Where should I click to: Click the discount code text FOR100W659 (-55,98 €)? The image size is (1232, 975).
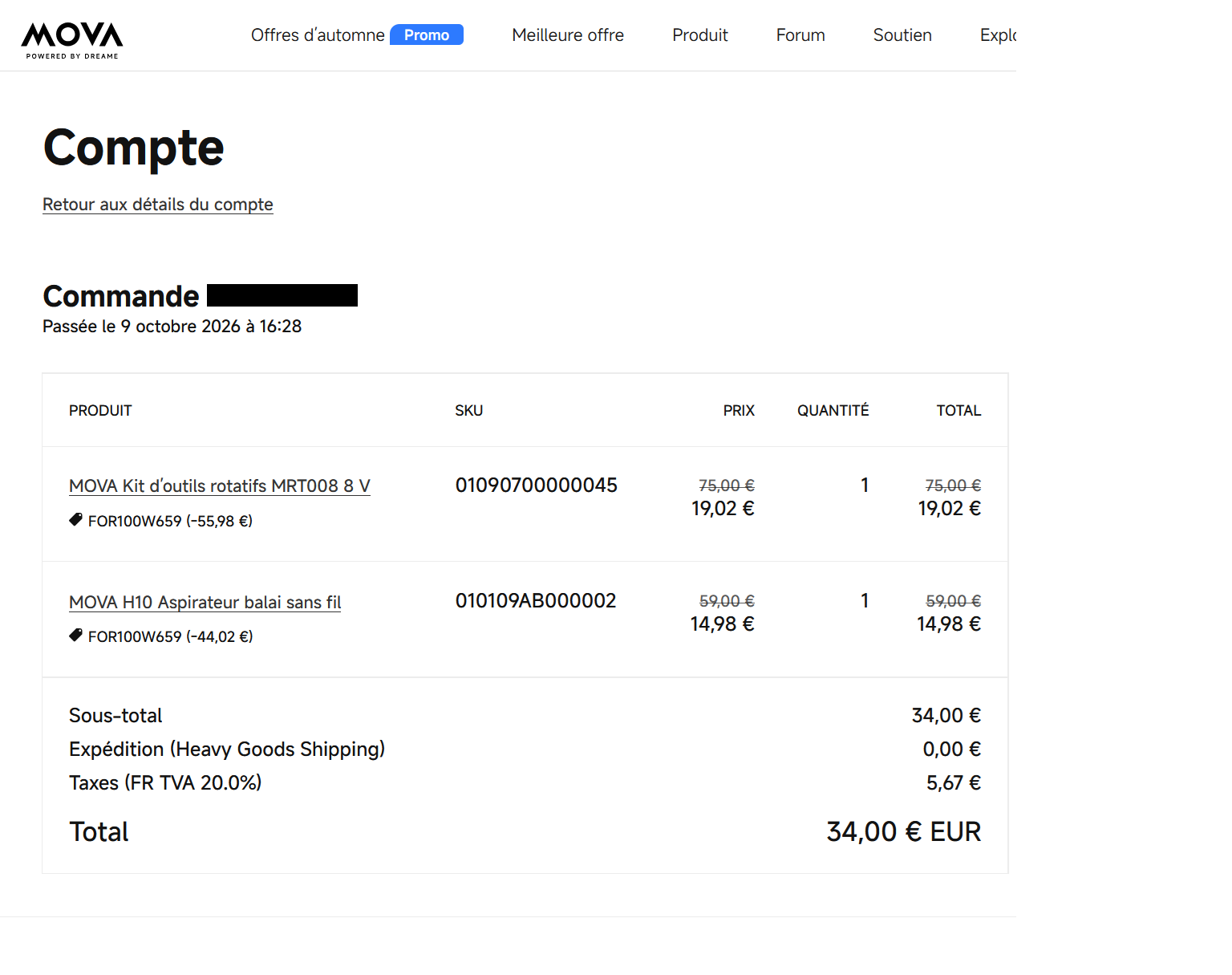coord(170,521)
